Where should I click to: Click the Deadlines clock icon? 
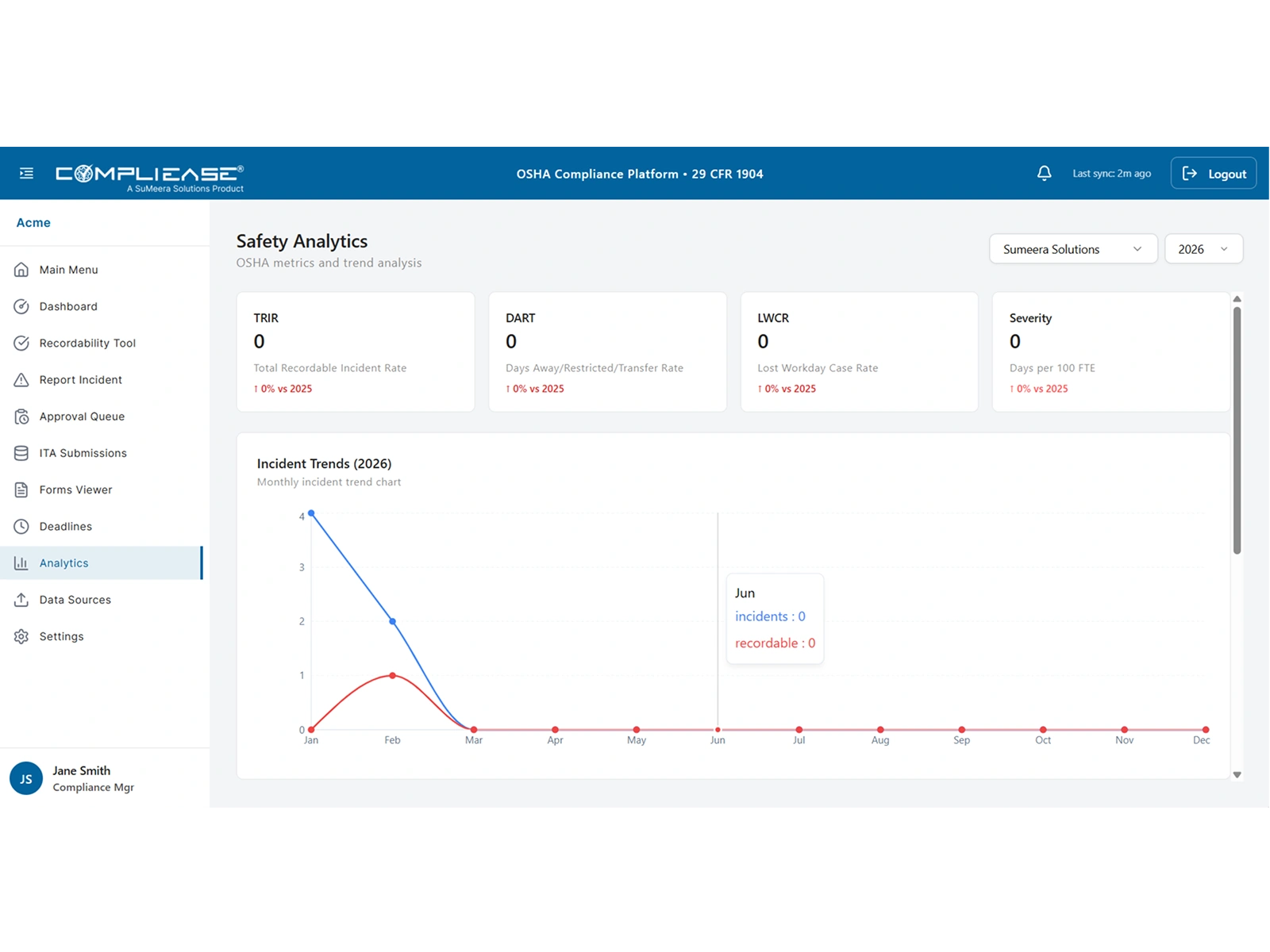21,526
